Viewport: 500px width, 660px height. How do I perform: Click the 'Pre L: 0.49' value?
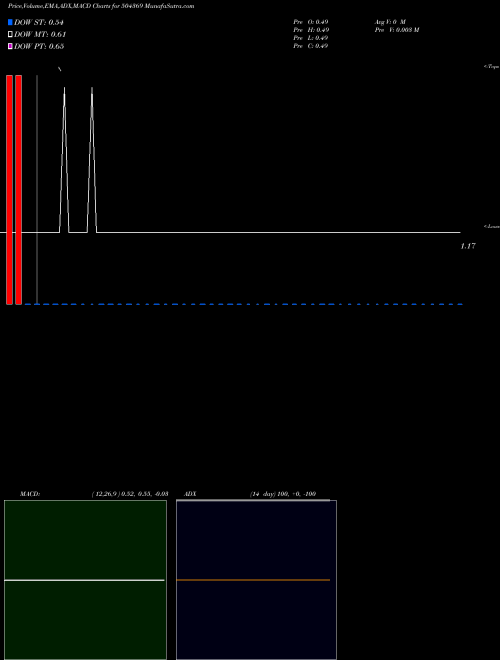click(x=311, y=38)
